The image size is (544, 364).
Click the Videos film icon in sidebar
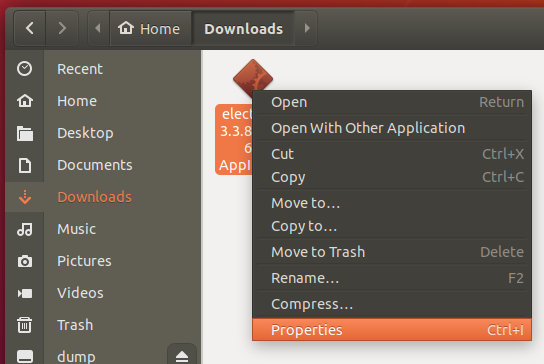[25, 293]
